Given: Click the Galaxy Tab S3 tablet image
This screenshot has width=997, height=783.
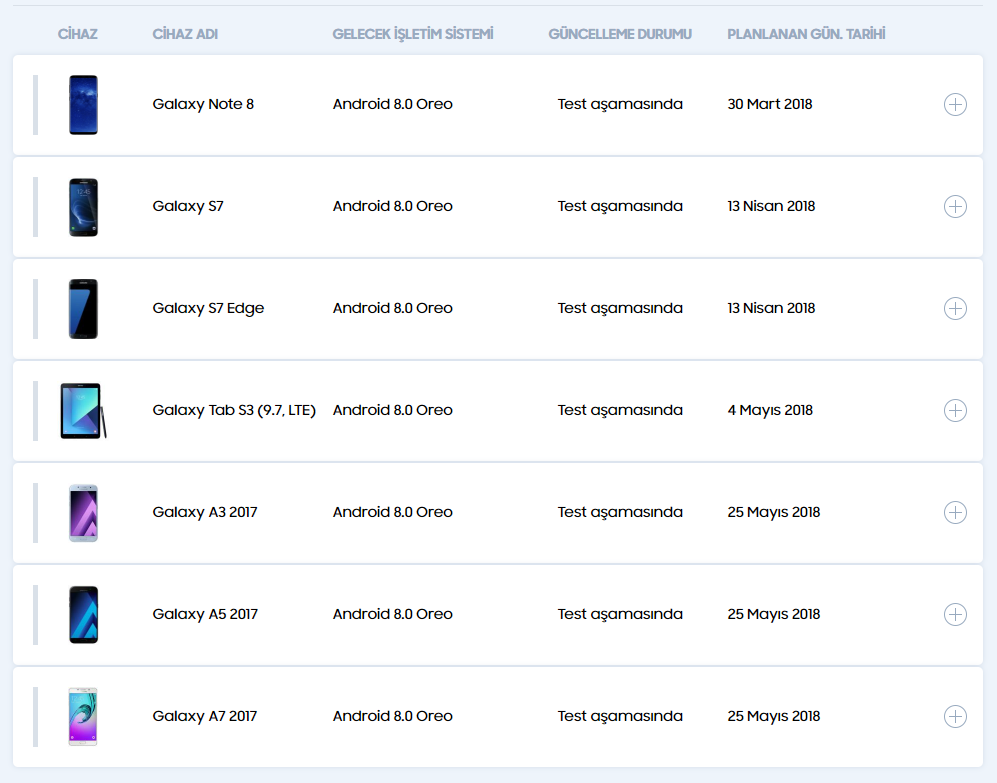Looking at the screenshot, I should [x=83, y=411].
